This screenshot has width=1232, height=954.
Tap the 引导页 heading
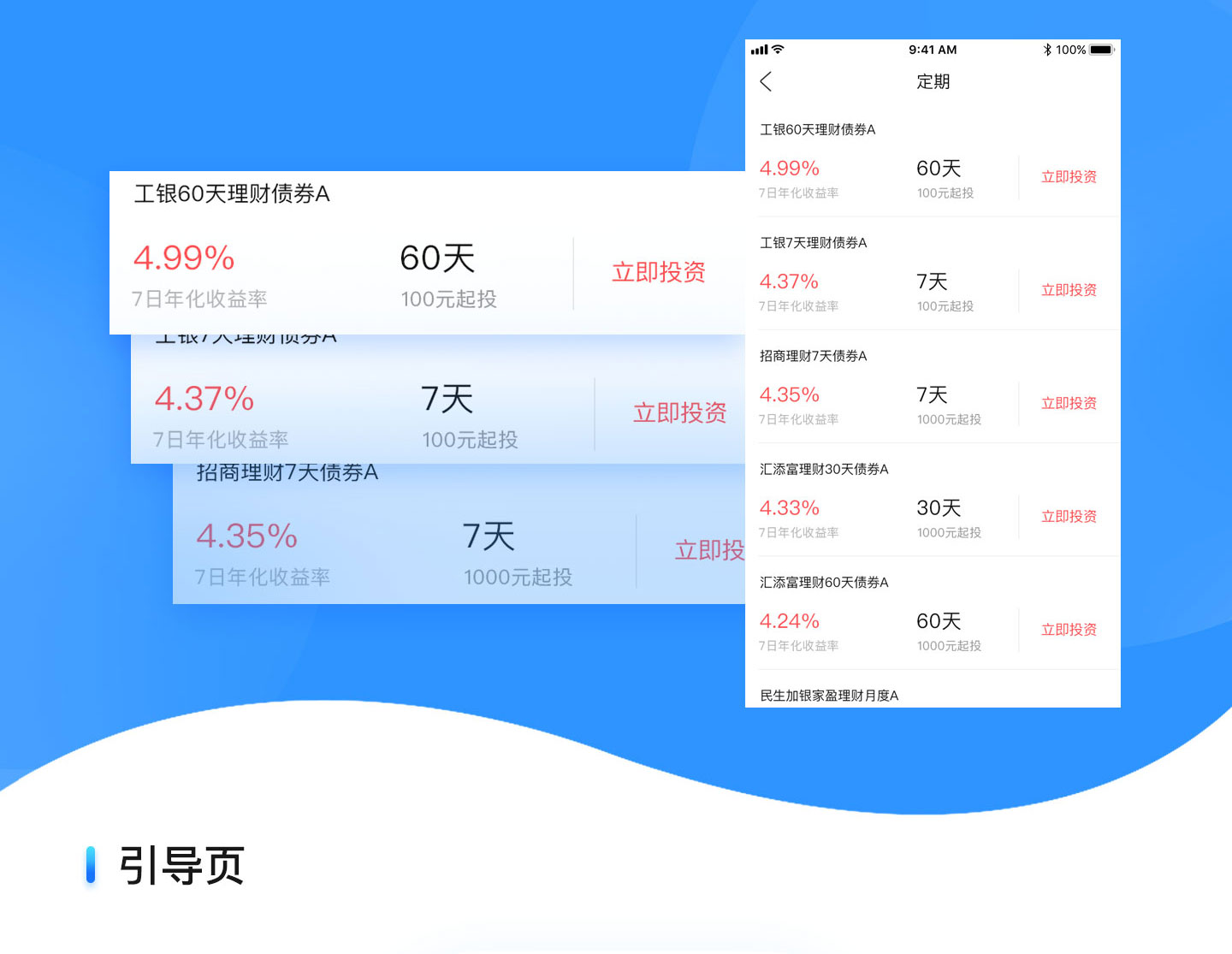(182, 866)
